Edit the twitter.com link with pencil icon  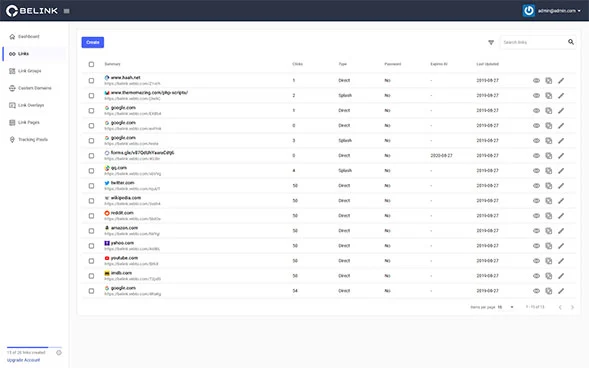click(x=561, y=186)
